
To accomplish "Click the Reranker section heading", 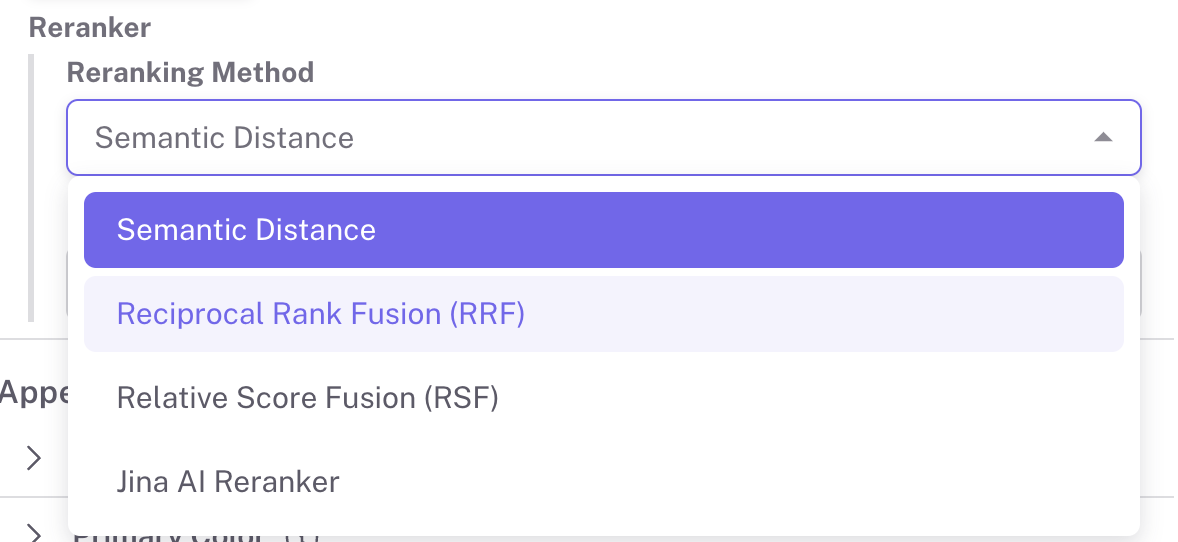I will tap(90, 27).
